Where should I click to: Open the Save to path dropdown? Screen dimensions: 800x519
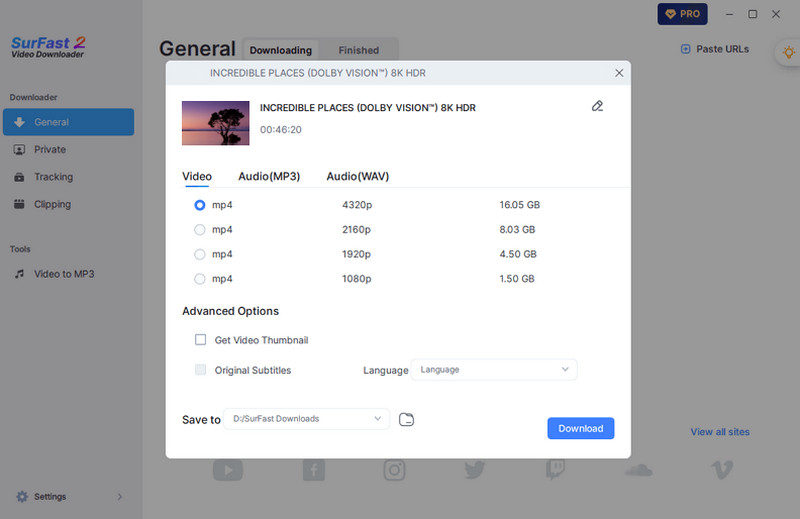click(x=306, y=419)
